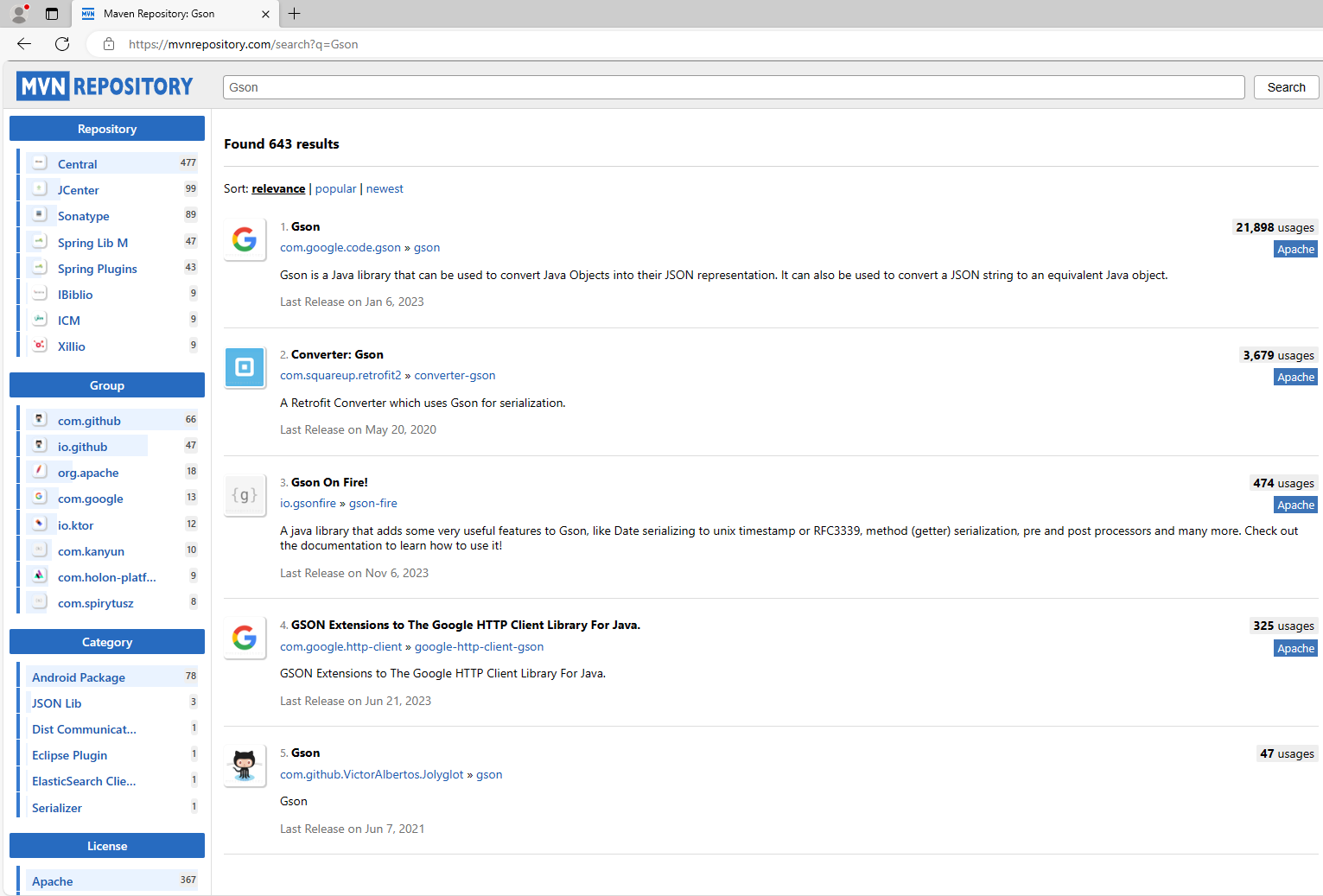Focus the Gson search input field
1323x896 pixels.
coord(734,87)
